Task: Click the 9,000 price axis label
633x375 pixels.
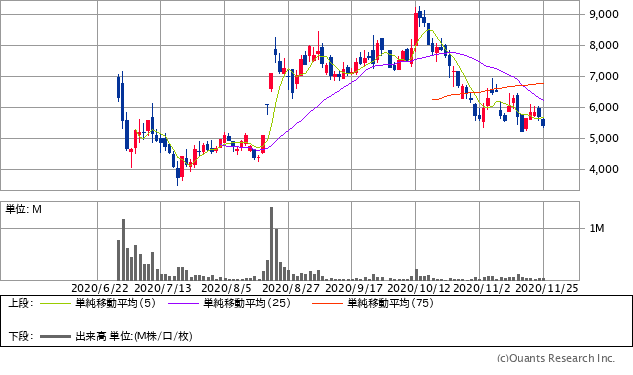Action: click(x=604, y=15)
